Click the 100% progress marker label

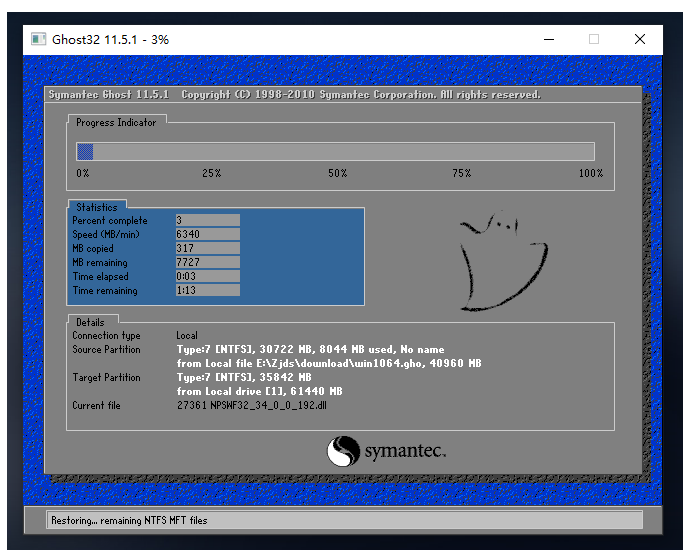pos(591,173)
